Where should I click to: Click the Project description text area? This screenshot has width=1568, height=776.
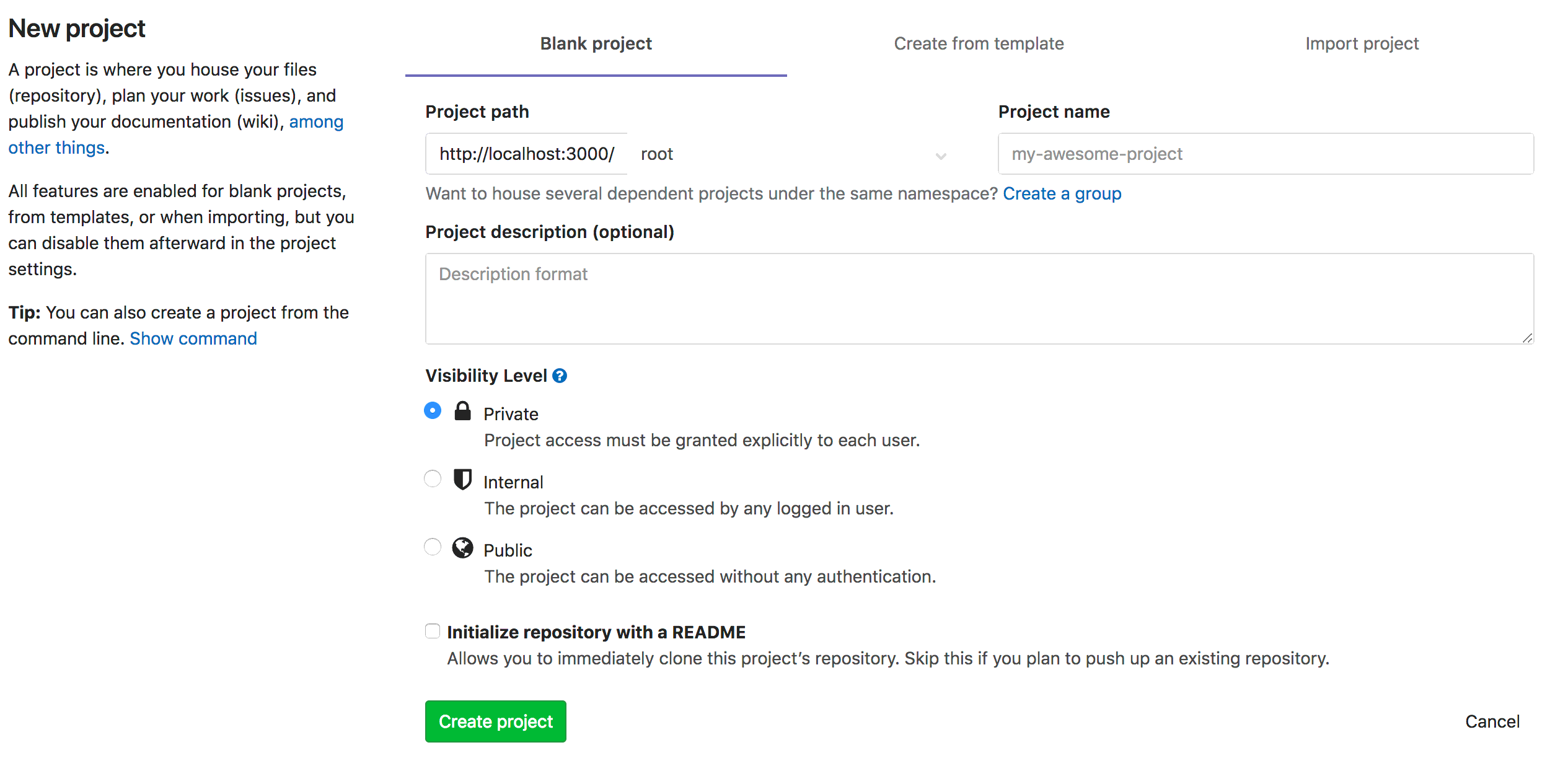tap(979, 299)
